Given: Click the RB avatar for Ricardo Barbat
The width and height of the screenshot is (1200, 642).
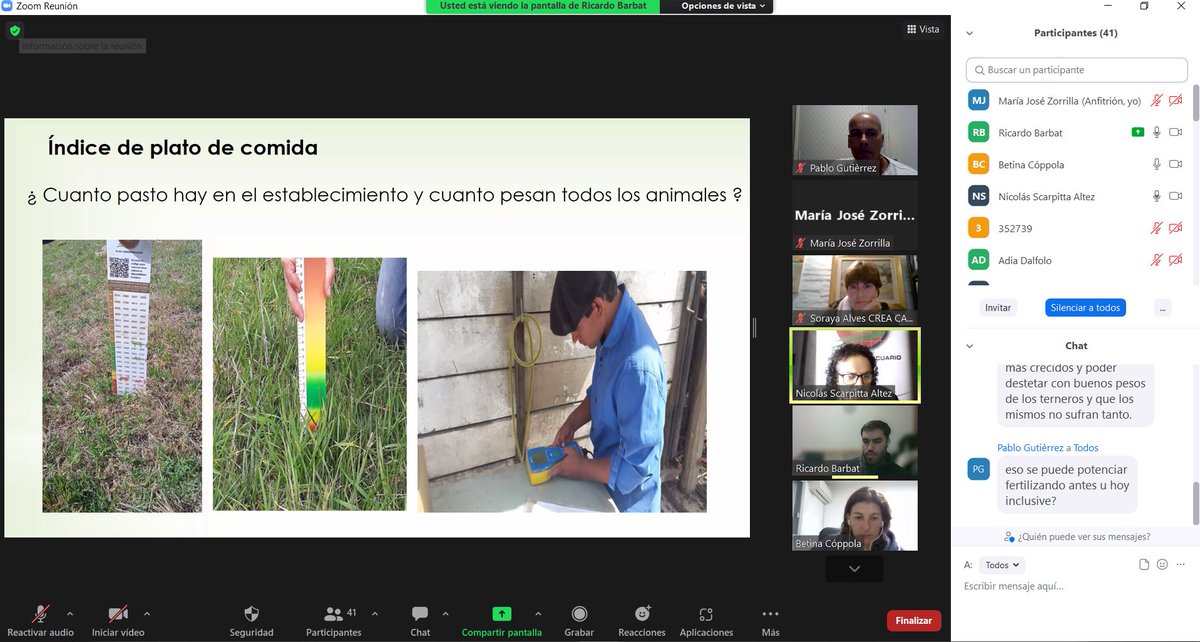Looking at the screenshot, I should (979, 132).
